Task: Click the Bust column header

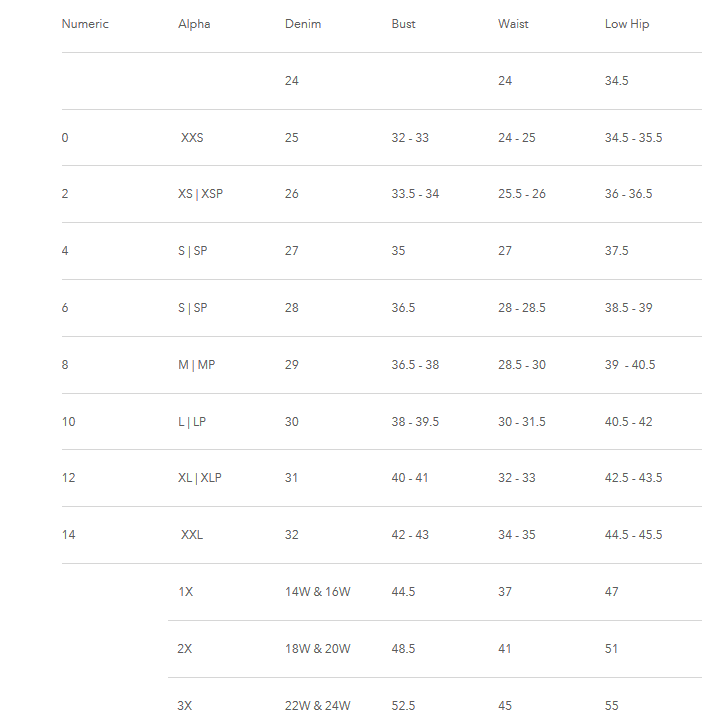Action: [x=404, y=24]
